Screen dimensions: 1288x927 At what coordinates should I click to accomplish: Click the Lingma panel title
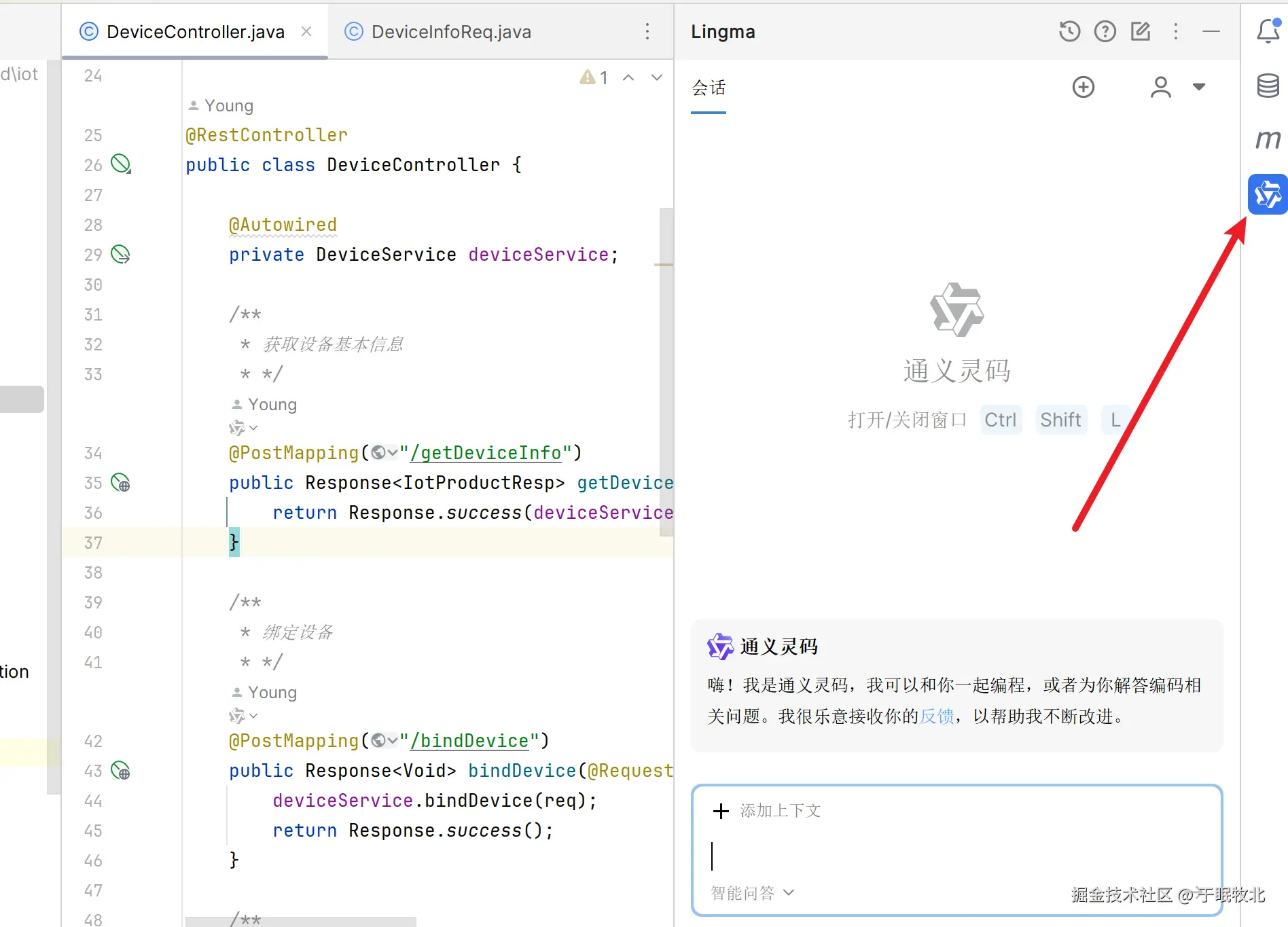[x=723, y=32]
